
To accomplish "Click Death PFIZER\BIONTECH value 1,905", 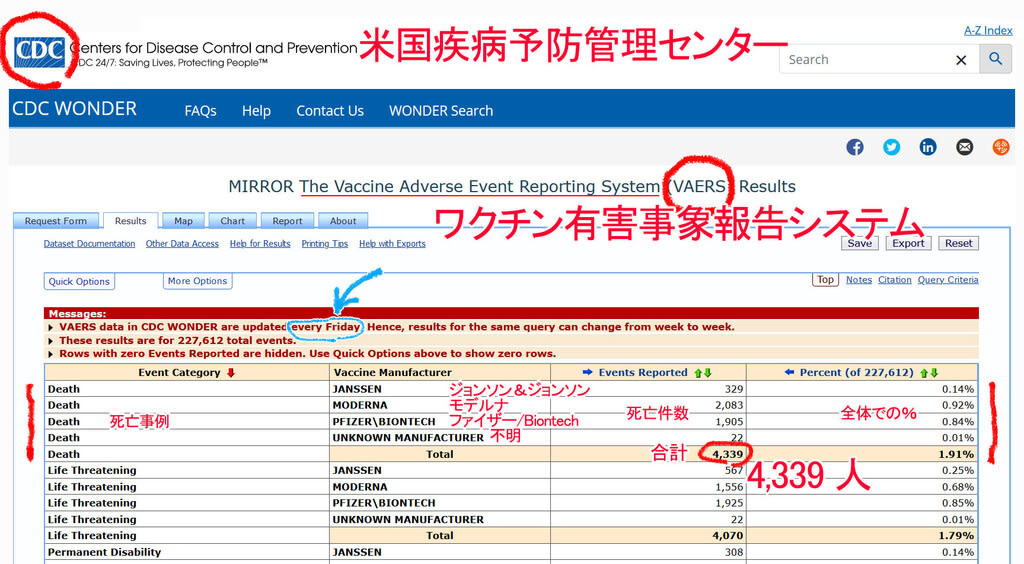I will [729, 422].
